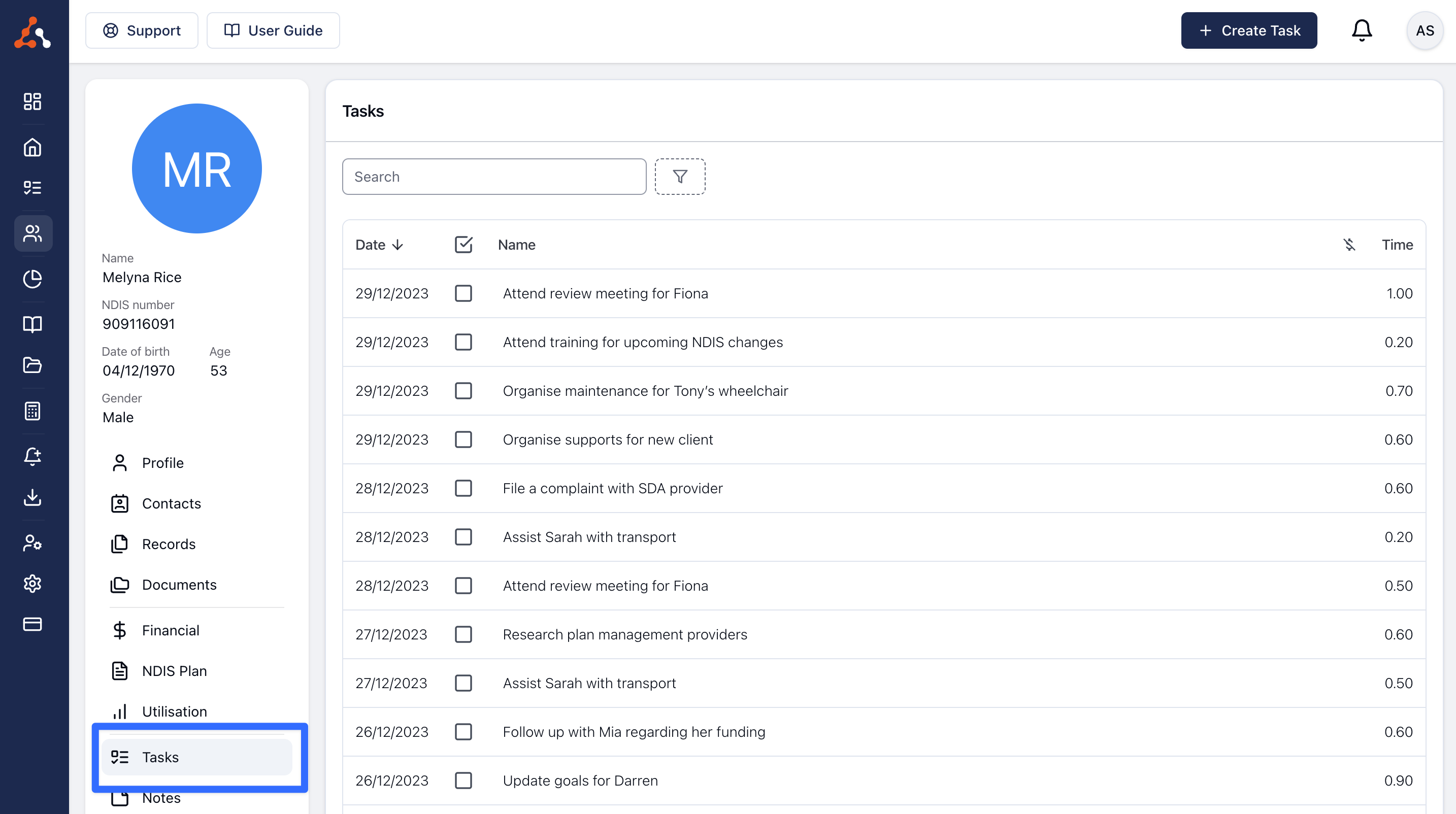1456x814 pixels.
Task: Click into the tasks Search field
Action: [x=493, y=177]
